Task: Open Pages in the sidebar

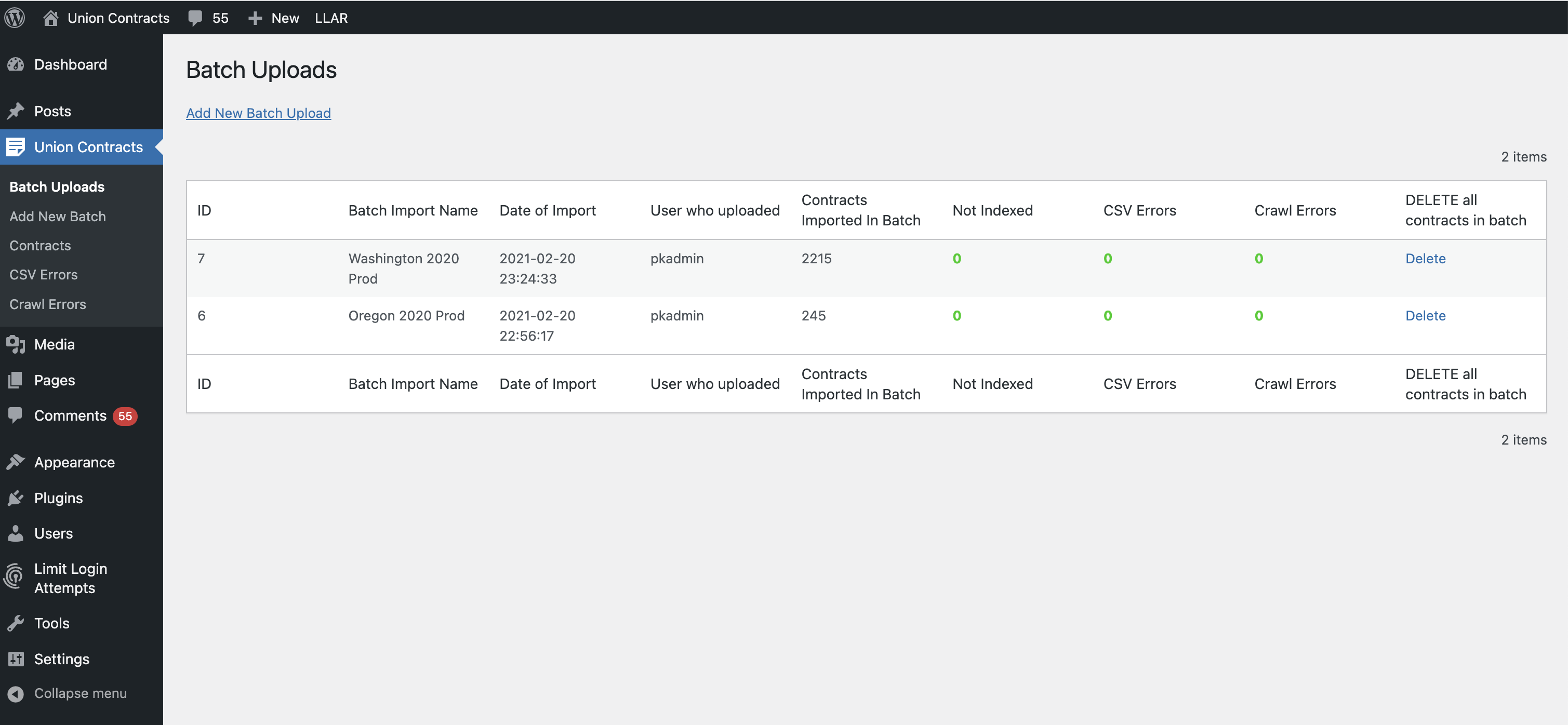Action: 54,380
